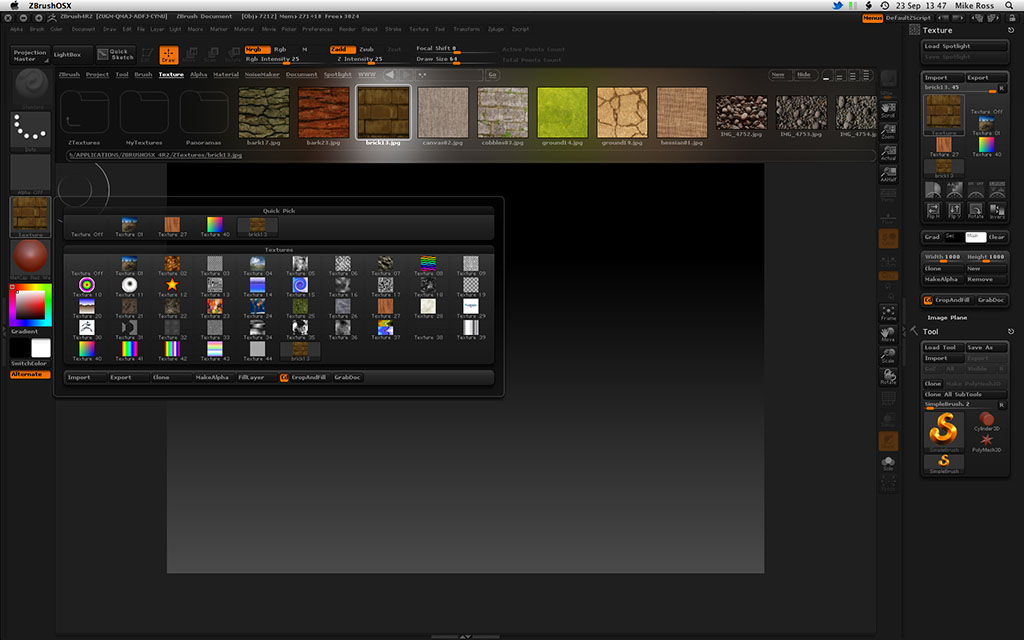
Task: Rotate the current texture using Rotate
Action: (x=977, y=210)
